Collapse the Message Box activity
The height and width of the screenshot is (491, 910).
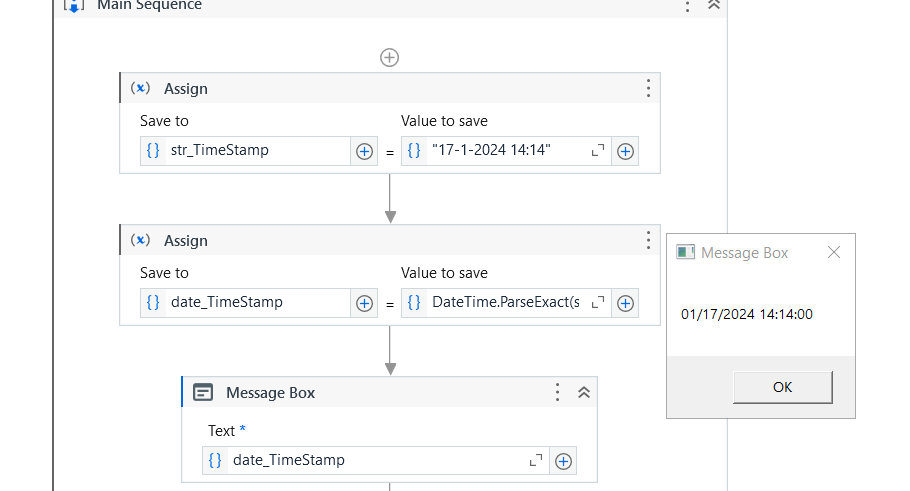click(x=584, y=393)
